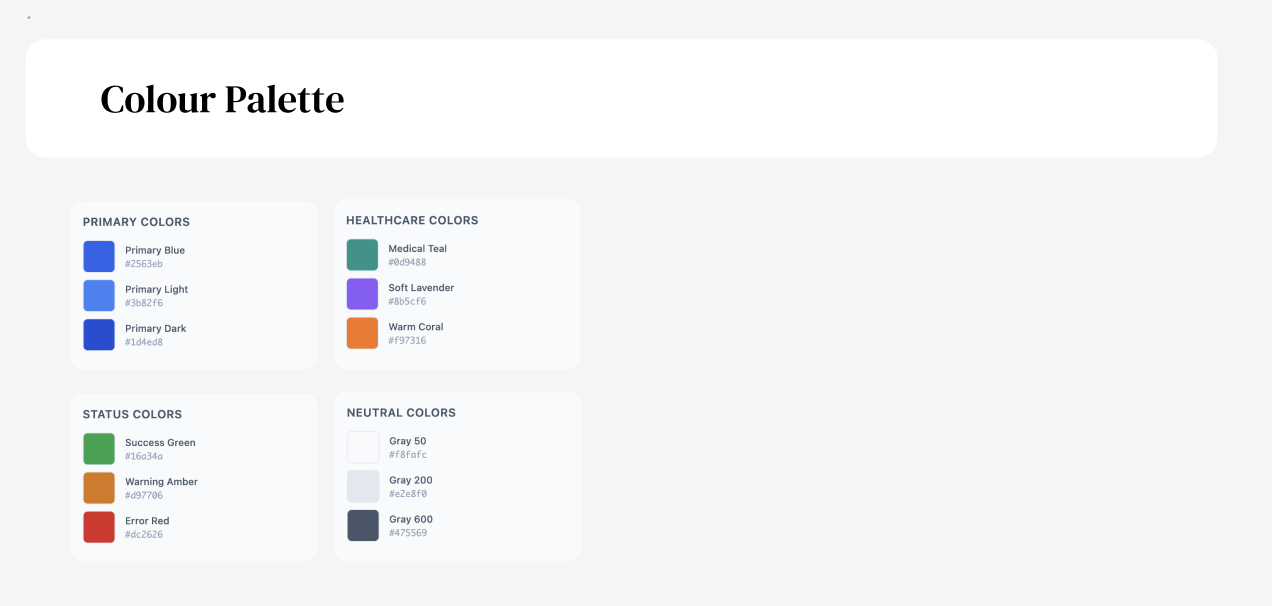Select the Primary Light swatch
The width and height of the screenshot is (1272, 606).
click(x=99, y=296)
